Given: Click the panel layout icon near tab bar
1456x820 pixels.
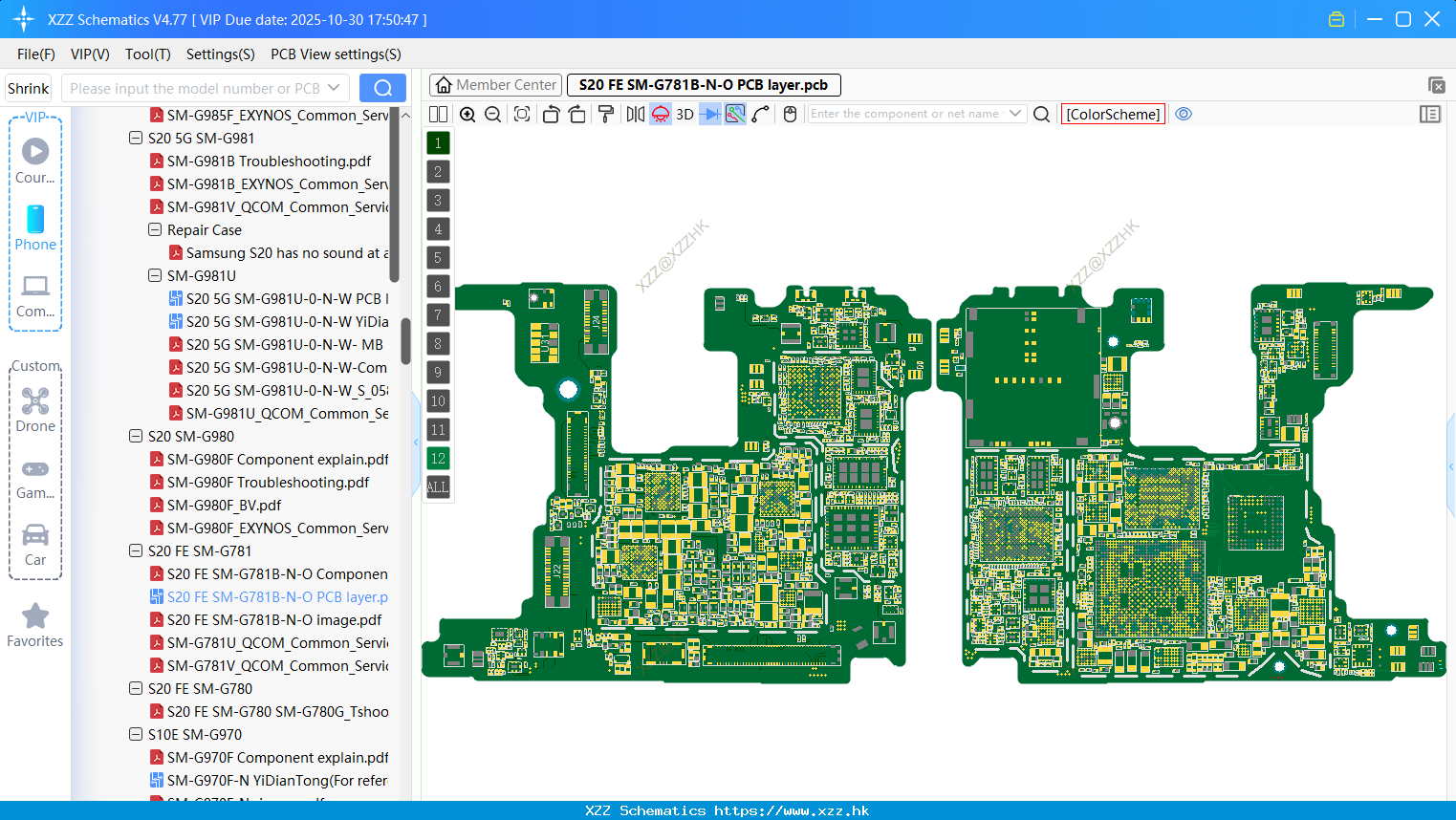Looking at the screenshot, I should pos(1436,85).
